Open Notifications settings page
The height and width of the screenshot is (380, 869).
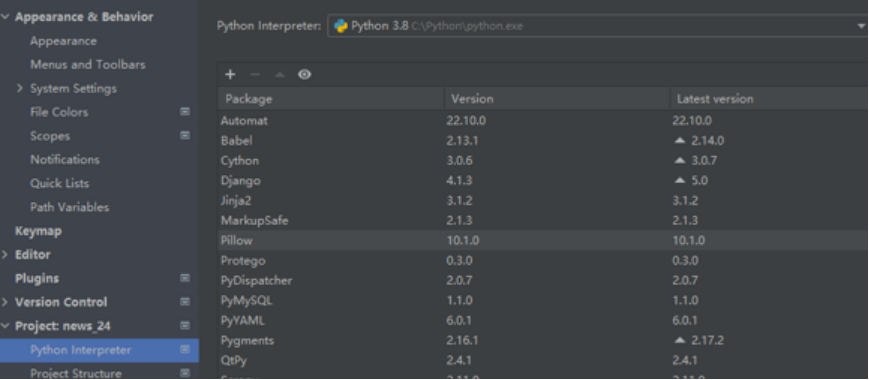65,160
